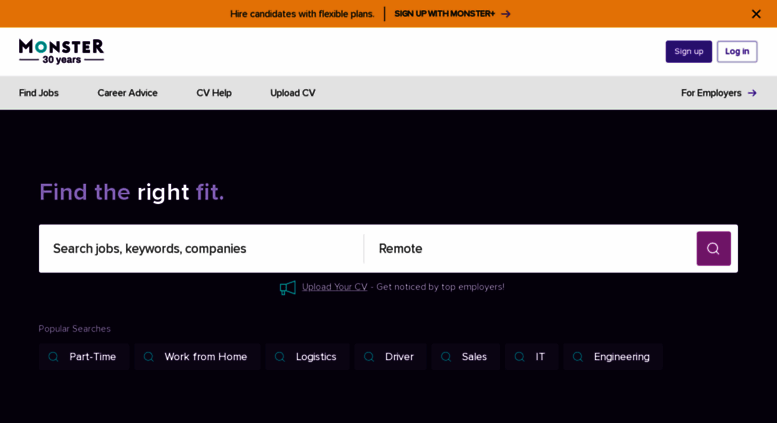Click the 'Popular Searches' label

tap(74, 329)
